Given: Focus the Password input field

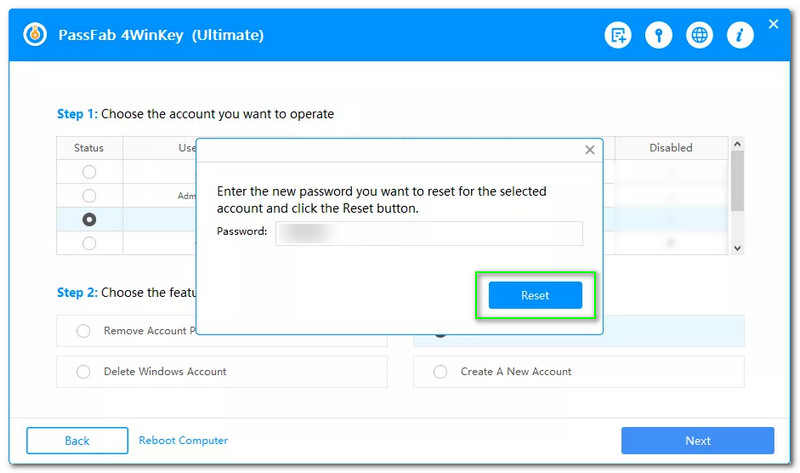Looking at the screenshot, I should tap(428, 233).
